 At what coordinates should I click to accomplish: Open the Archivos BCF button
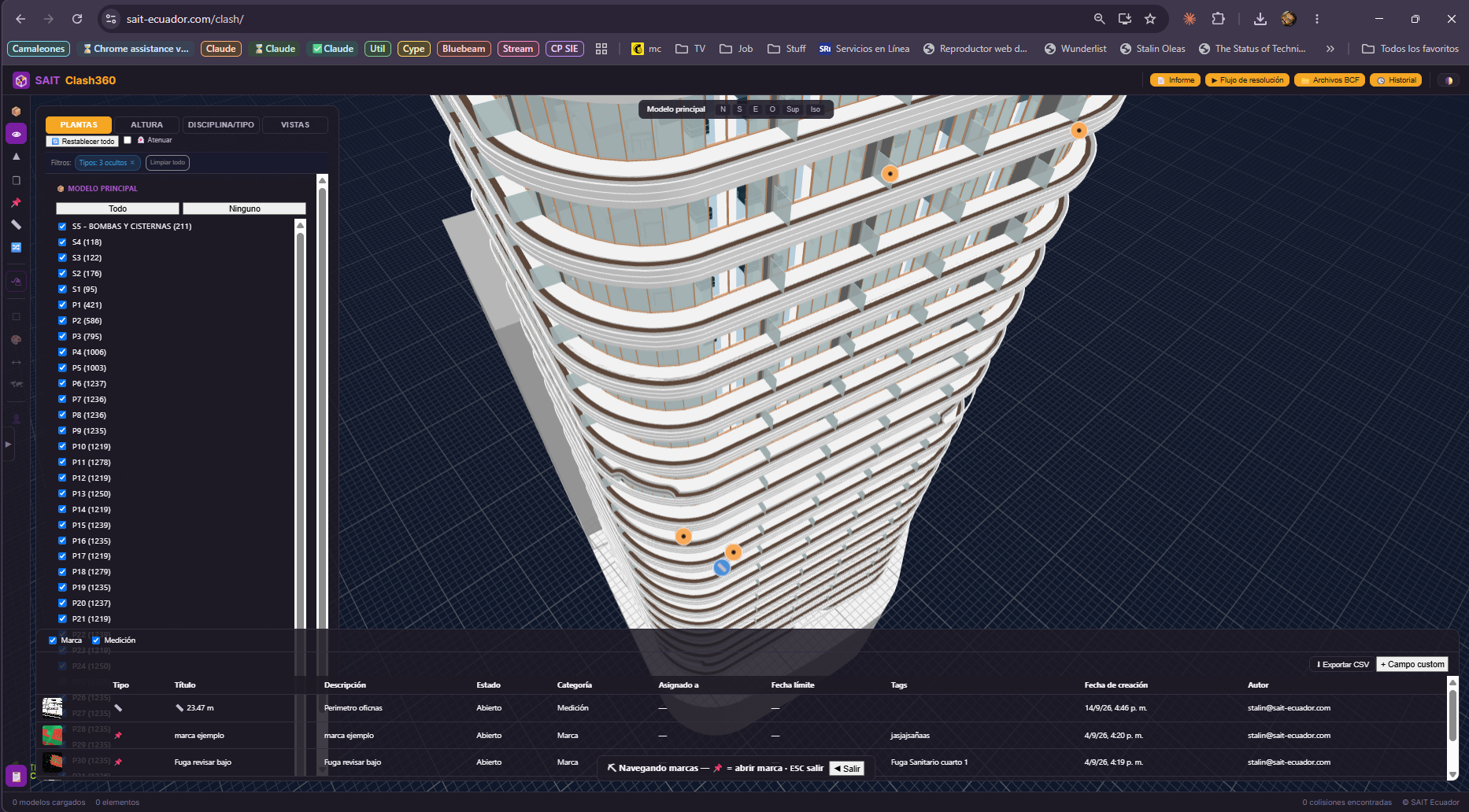tap(1329, 80)
